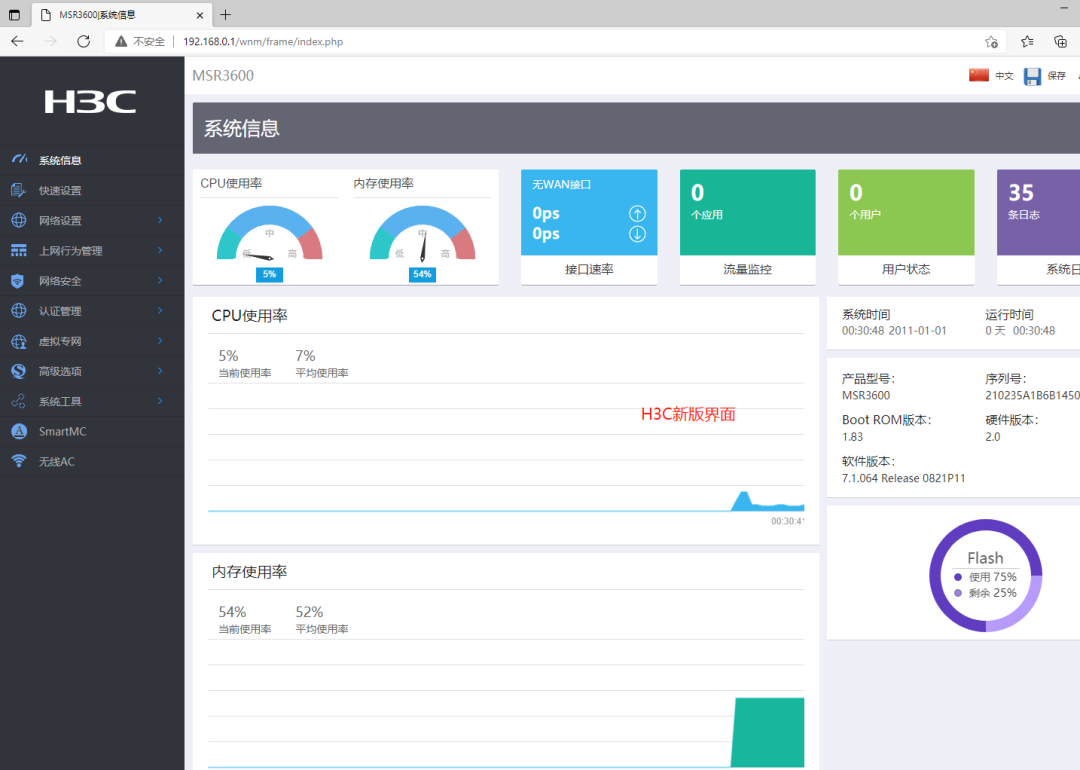Viewport: 1080px width, 770px height.
Task: Click the 网络安全 shield icon
Action: coord(19,281)
